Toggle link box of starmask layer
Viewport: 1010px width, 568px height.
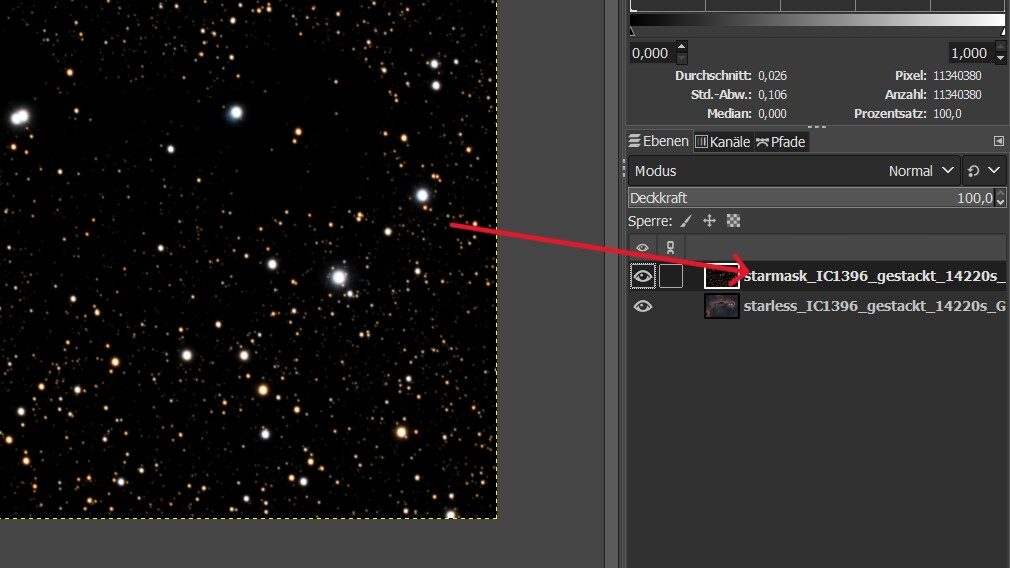671,276
